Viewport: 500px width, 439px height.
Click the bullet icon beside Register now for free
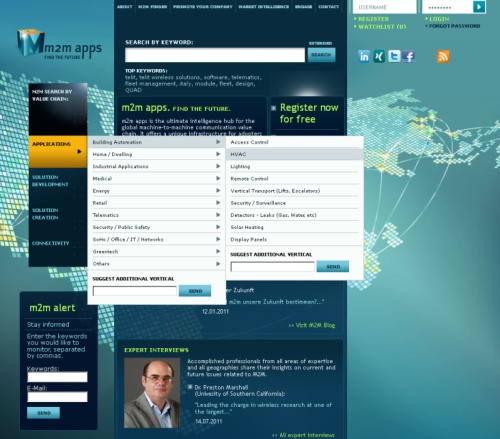pyautogui.click(x=274, y=108)
